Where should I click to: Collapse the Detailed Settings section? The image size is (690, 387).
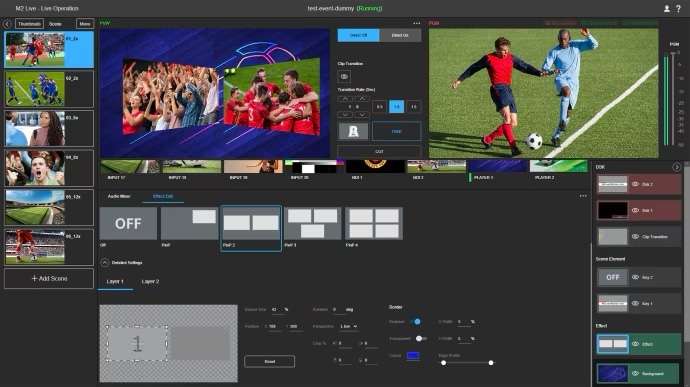click(105, 262)
